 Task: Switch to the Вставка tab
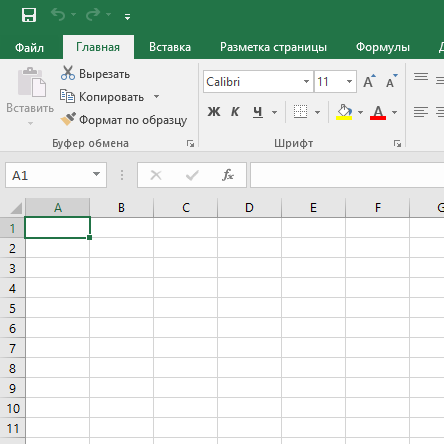click(x=170, y=47)
